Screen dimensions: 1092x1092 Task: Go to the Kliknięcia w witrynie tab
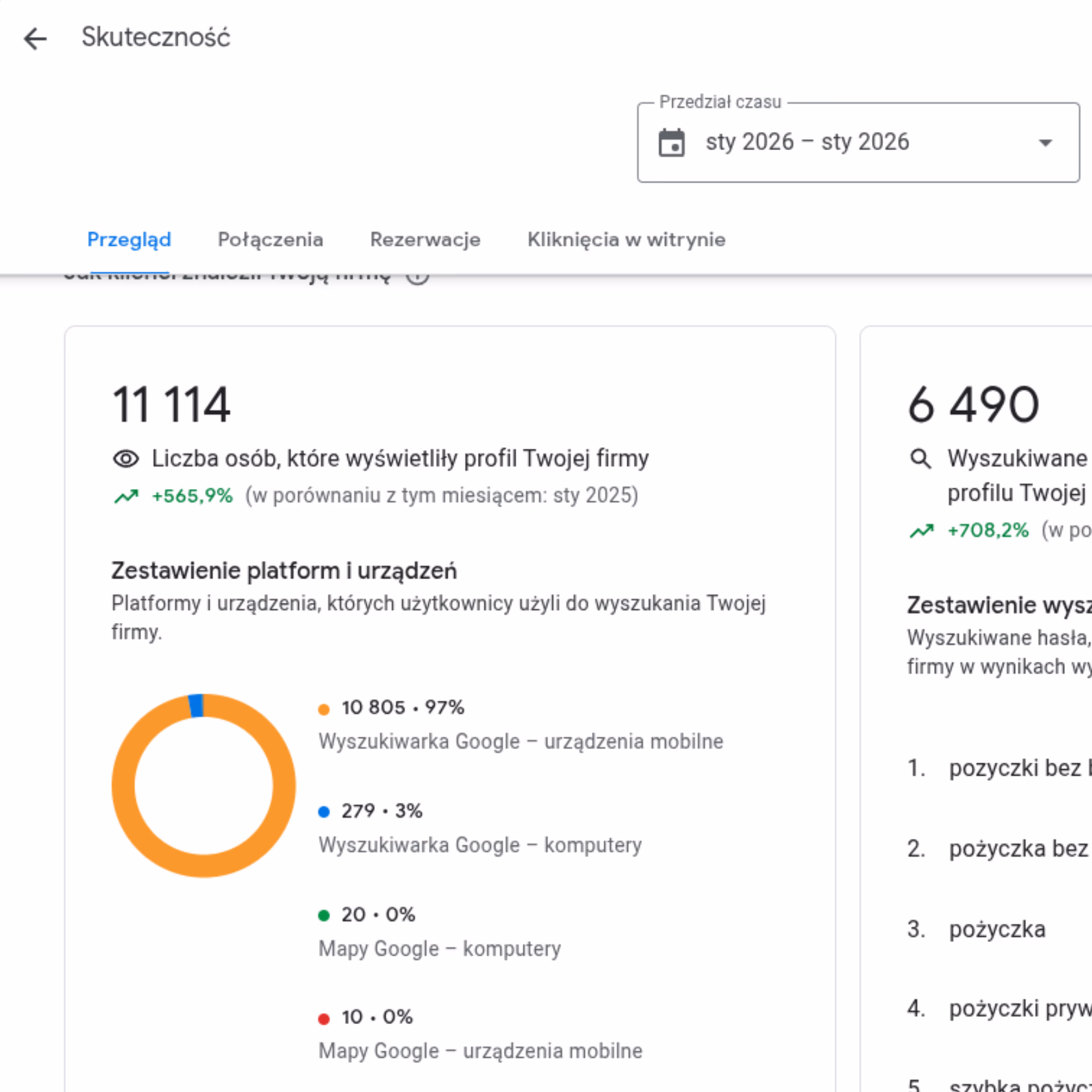tap(626, 240)
